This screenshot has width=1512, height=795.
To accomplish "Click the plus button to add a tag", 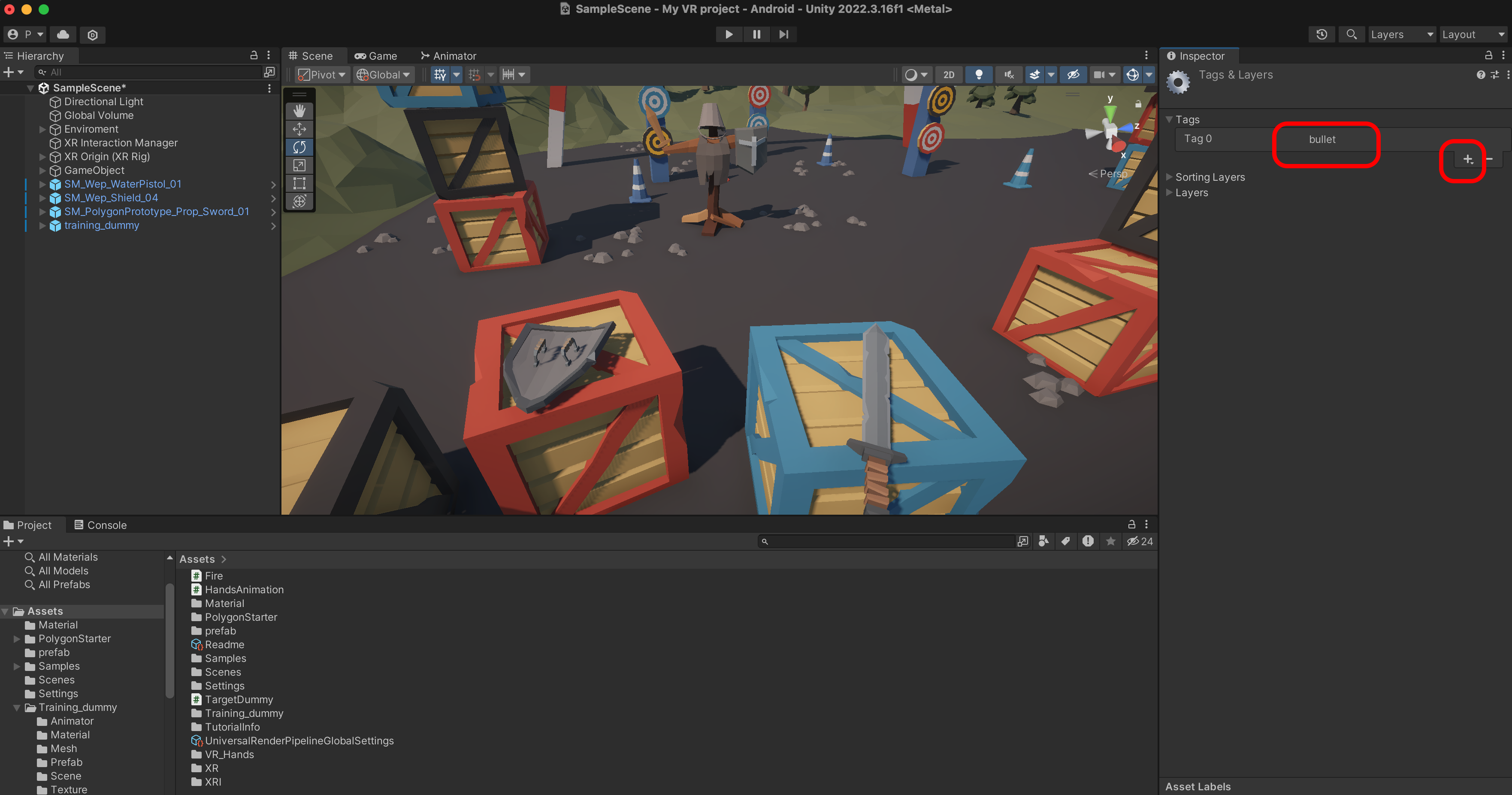I will pos(1467,159).
